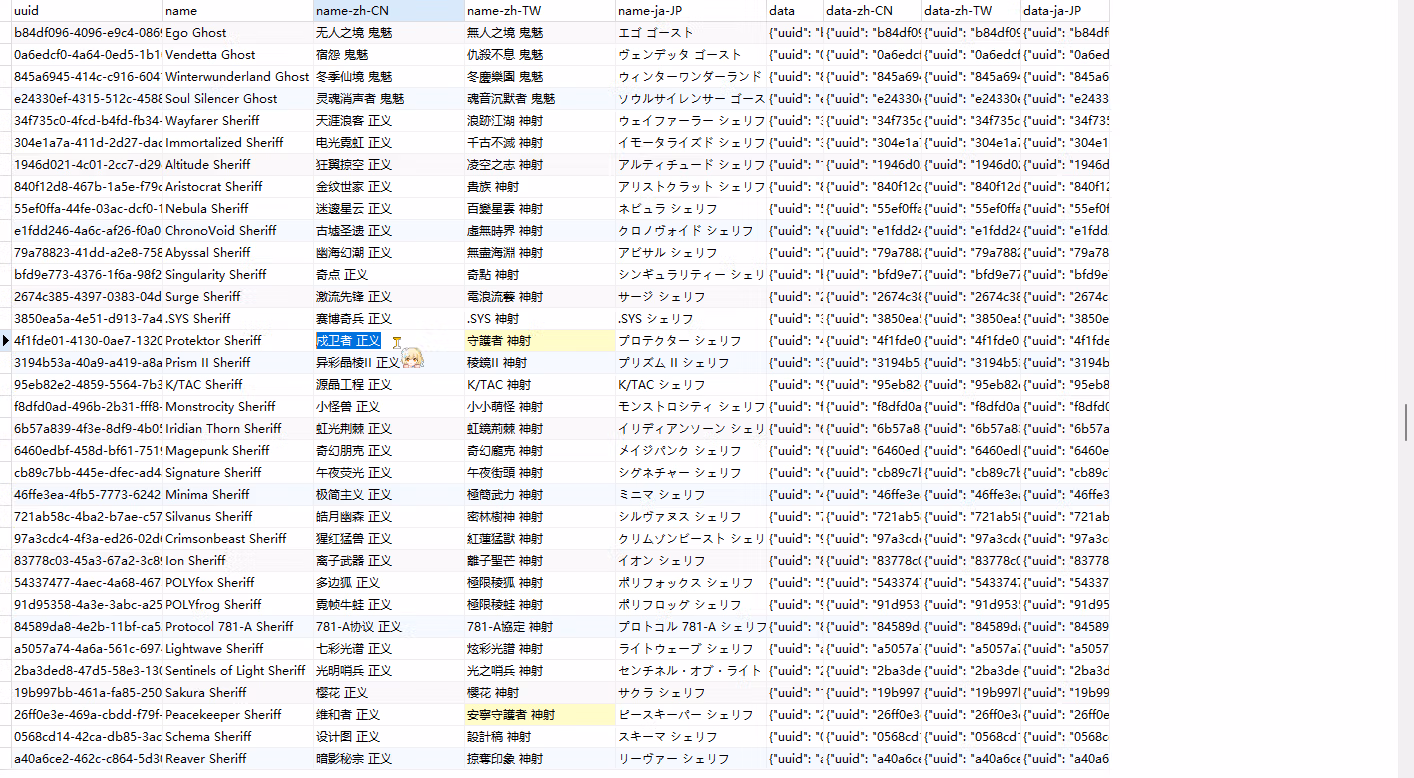Click the uuid cell of Reaver Sheriff row
Image resolution: width=1414 pixels, height=778 pixels.
pos(87,759)
